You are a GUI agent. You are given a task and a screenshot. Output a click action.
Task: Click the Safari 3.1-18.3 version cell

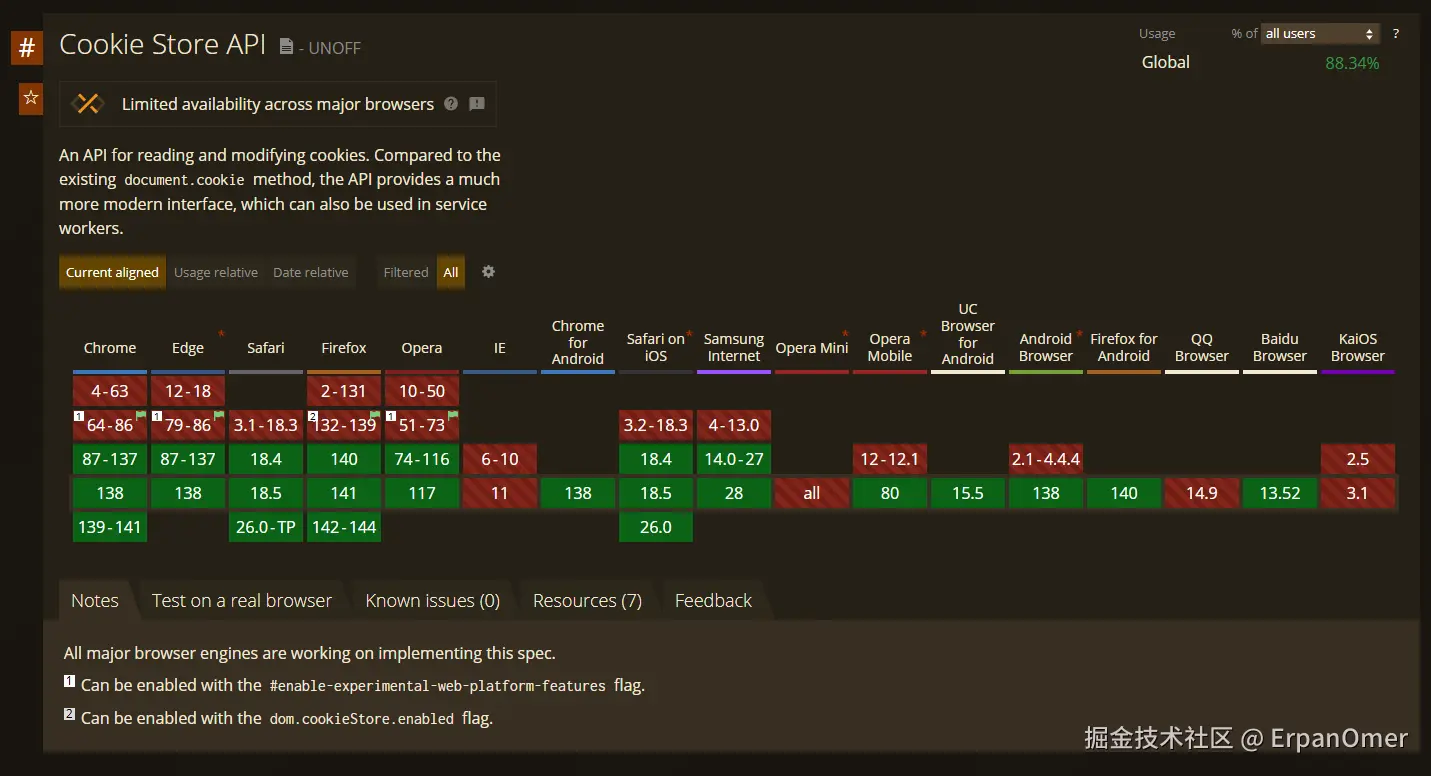266,425
